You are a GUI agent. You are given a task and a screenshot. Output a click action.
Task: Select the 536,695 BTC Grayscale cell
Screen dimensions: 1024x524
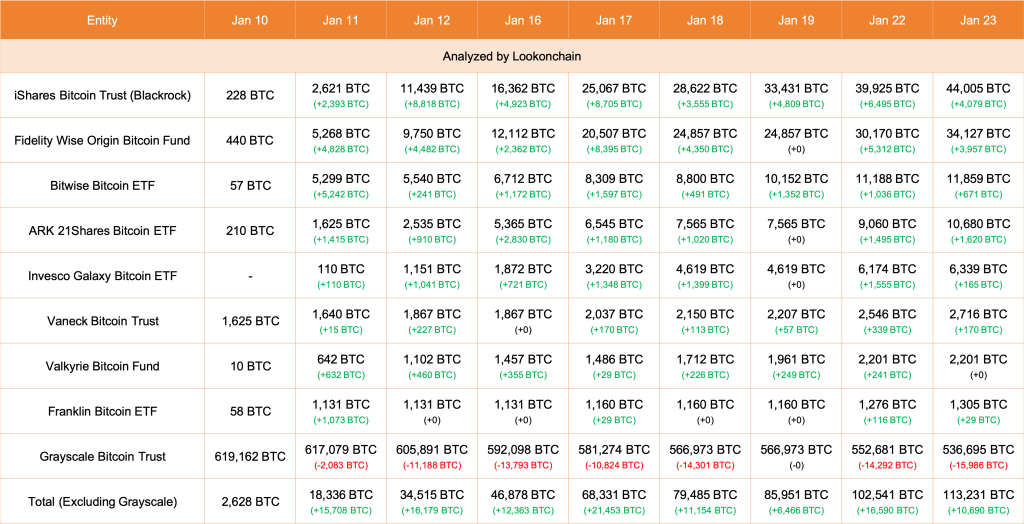pyautogui.click(x=977, y=449)
